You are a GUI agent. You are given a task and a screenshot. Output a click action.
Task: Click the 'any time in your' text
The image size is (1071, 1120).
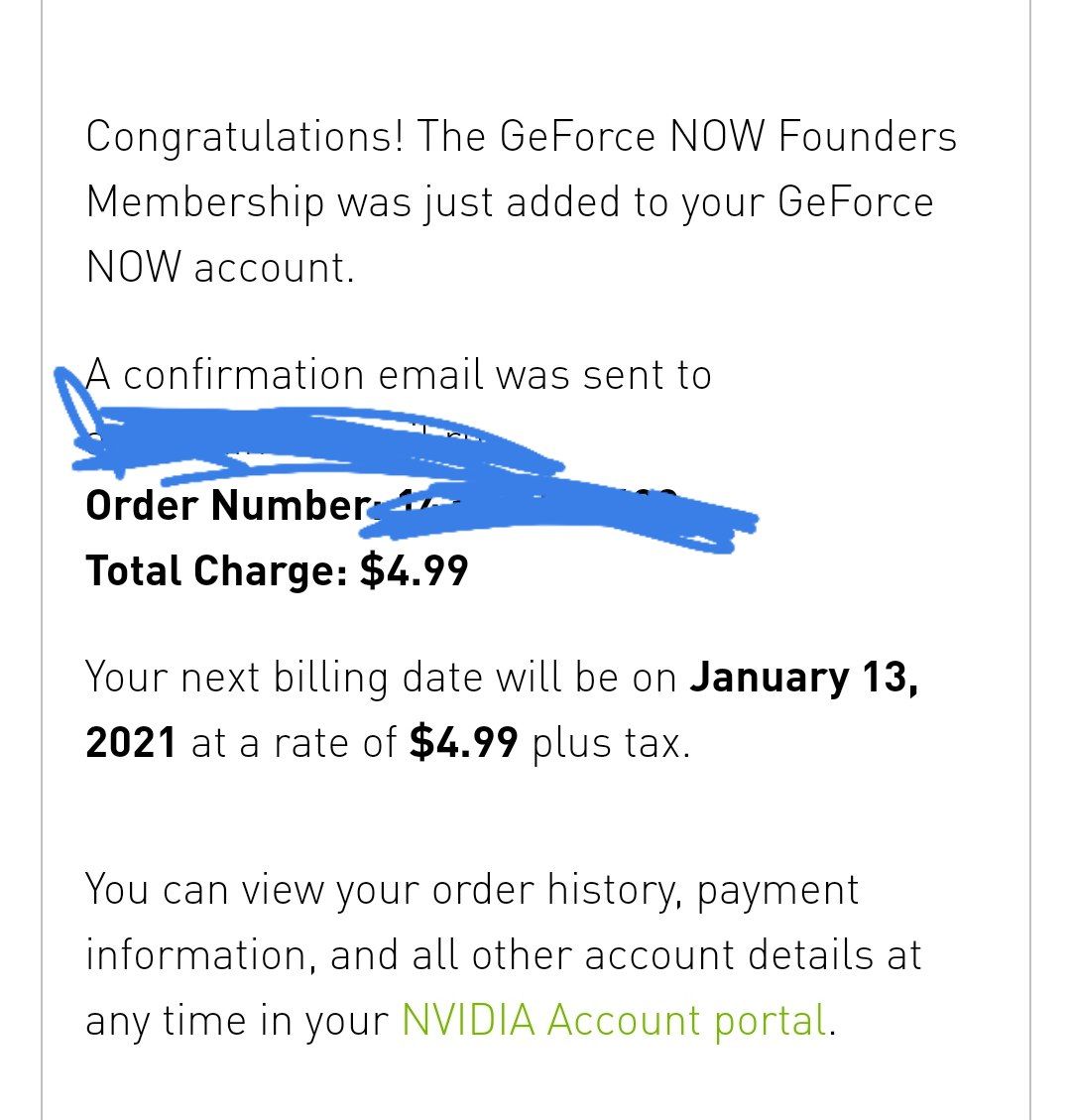click(x=237, y=1022)
